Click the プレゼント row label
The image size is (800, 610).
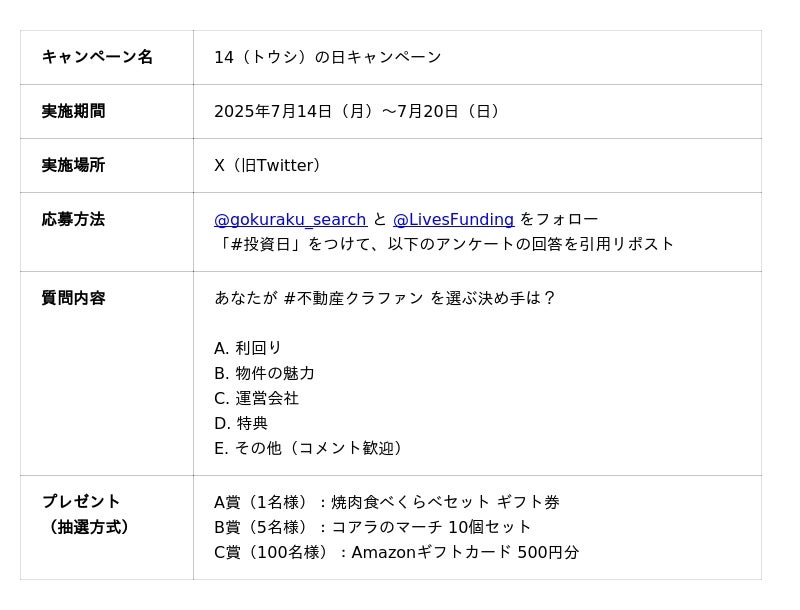tap(81, 501)
